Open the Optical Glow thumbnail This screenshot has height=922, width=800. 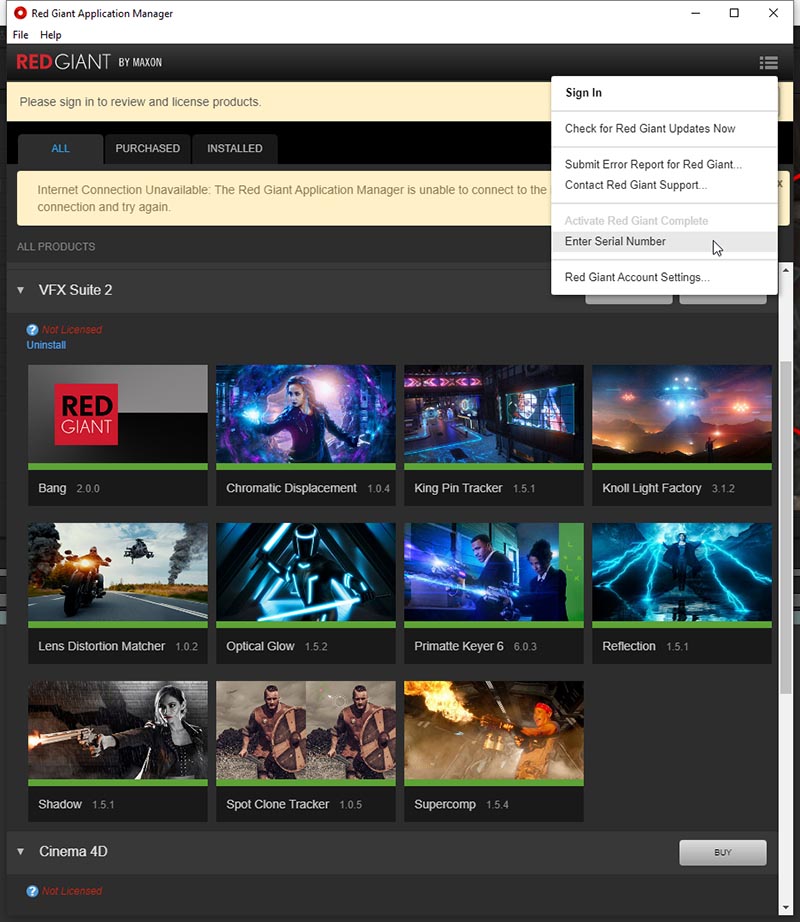(306, 572)
